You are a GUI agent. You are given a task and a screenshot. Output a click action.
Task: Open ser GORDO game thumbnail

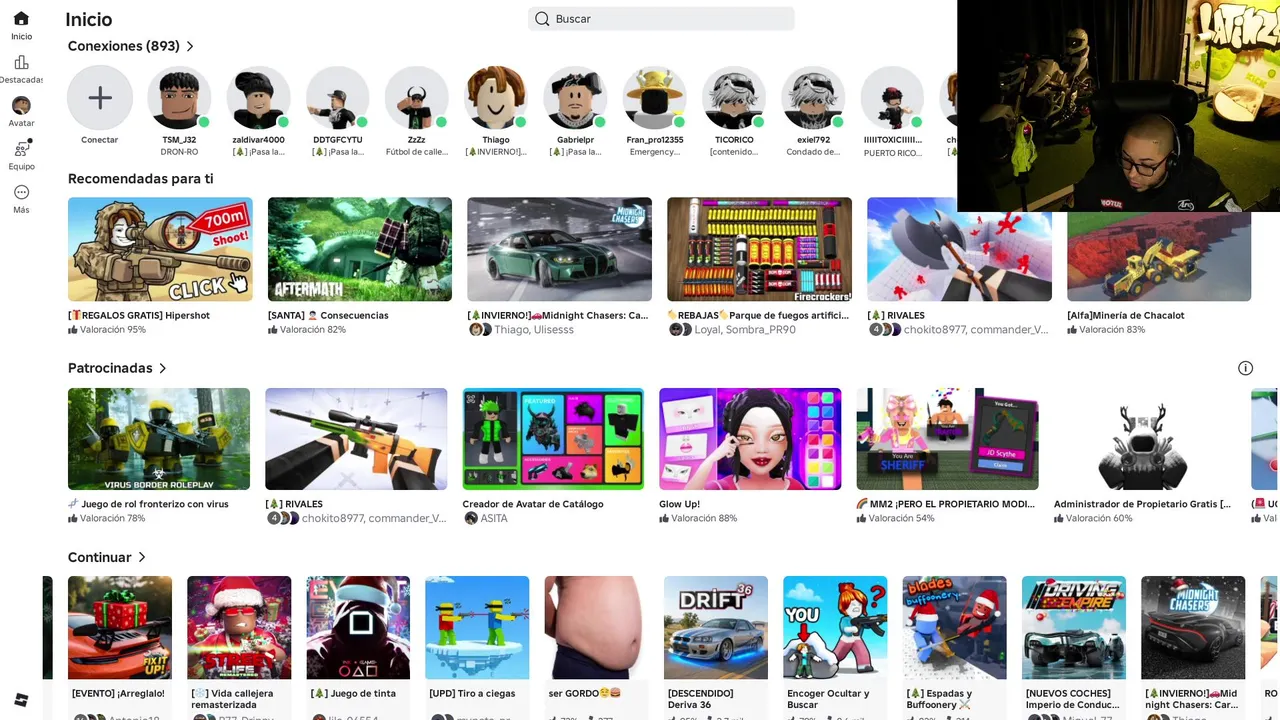(x=597, y=628)
